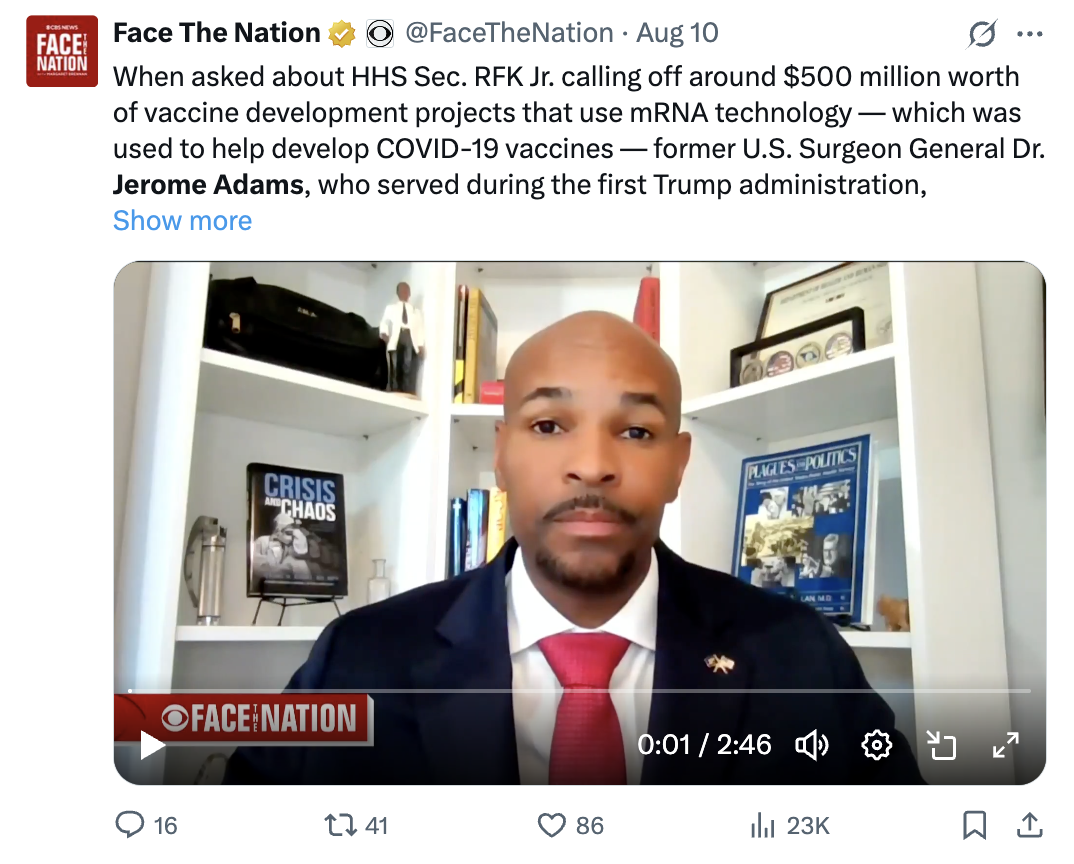Viewport: 1074px width, 864px height.
Task: Open the Face The Nation display name
Action: [x=216, y=33]
